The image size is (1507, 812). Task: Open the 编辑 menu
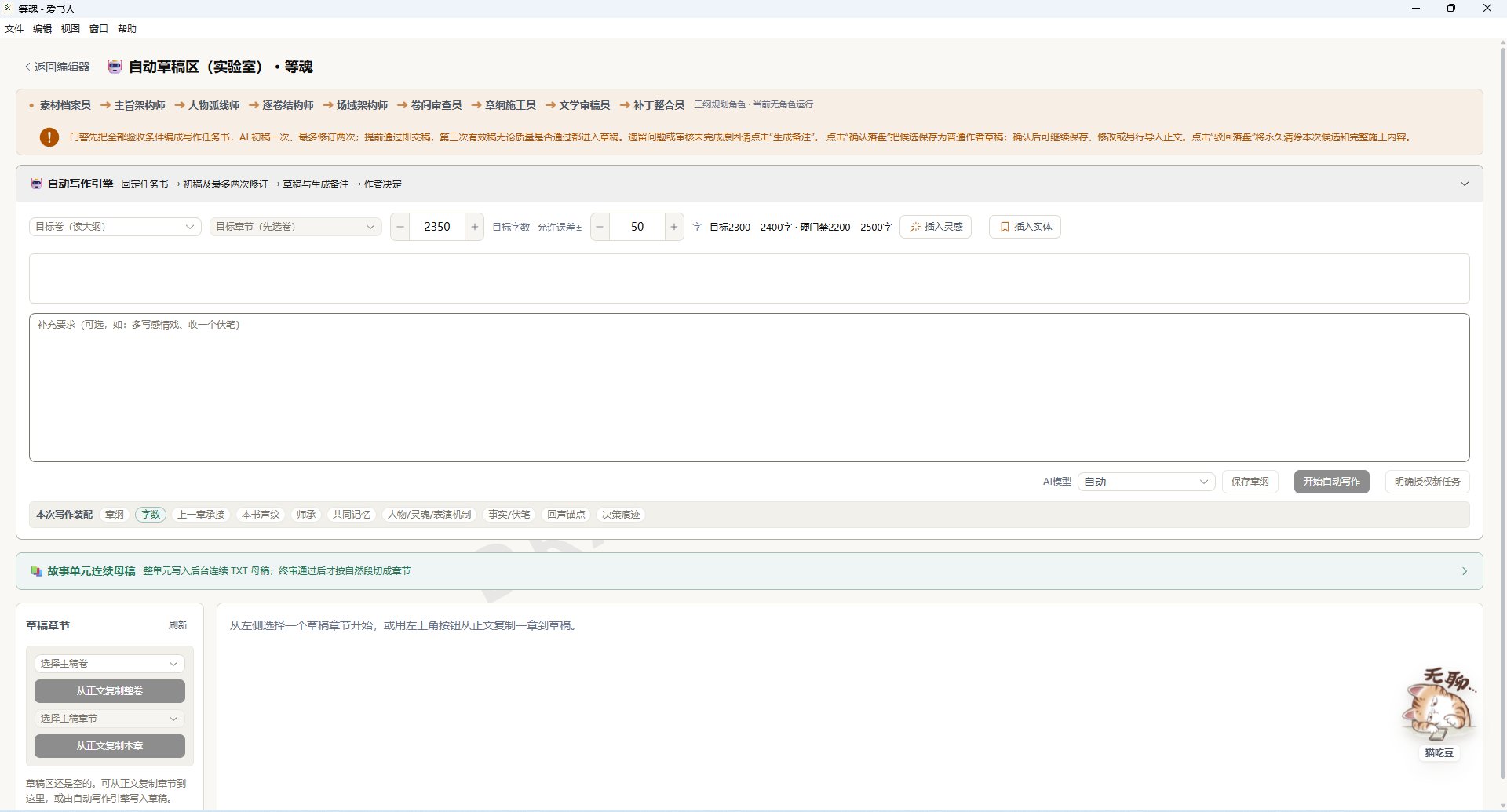42,29
